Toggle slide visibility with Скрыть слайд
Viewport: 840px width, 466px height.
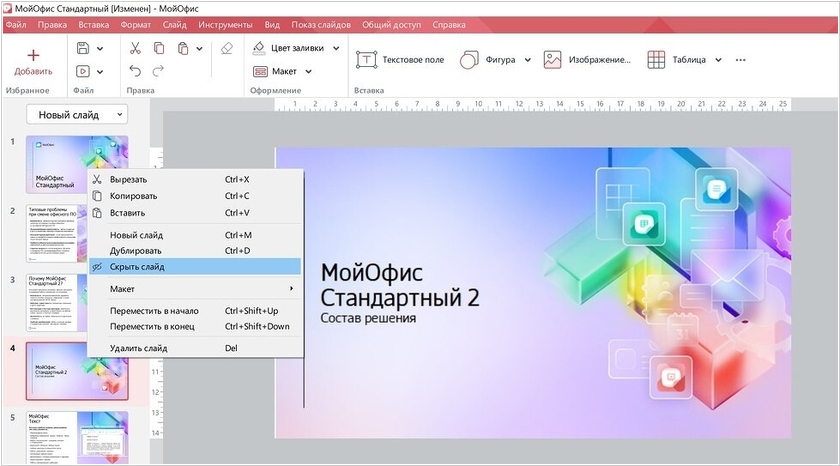point(137,267)
